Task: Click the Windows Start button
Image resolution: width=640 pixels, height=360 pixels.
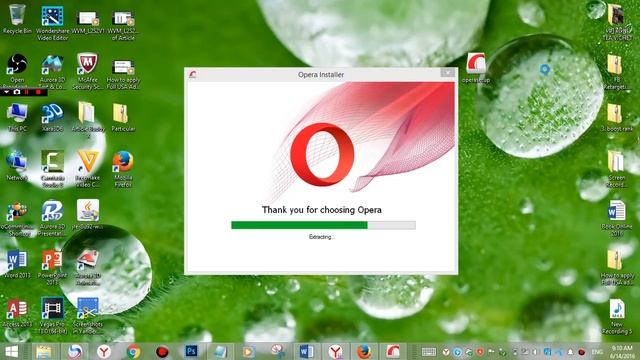Action: 11,351
